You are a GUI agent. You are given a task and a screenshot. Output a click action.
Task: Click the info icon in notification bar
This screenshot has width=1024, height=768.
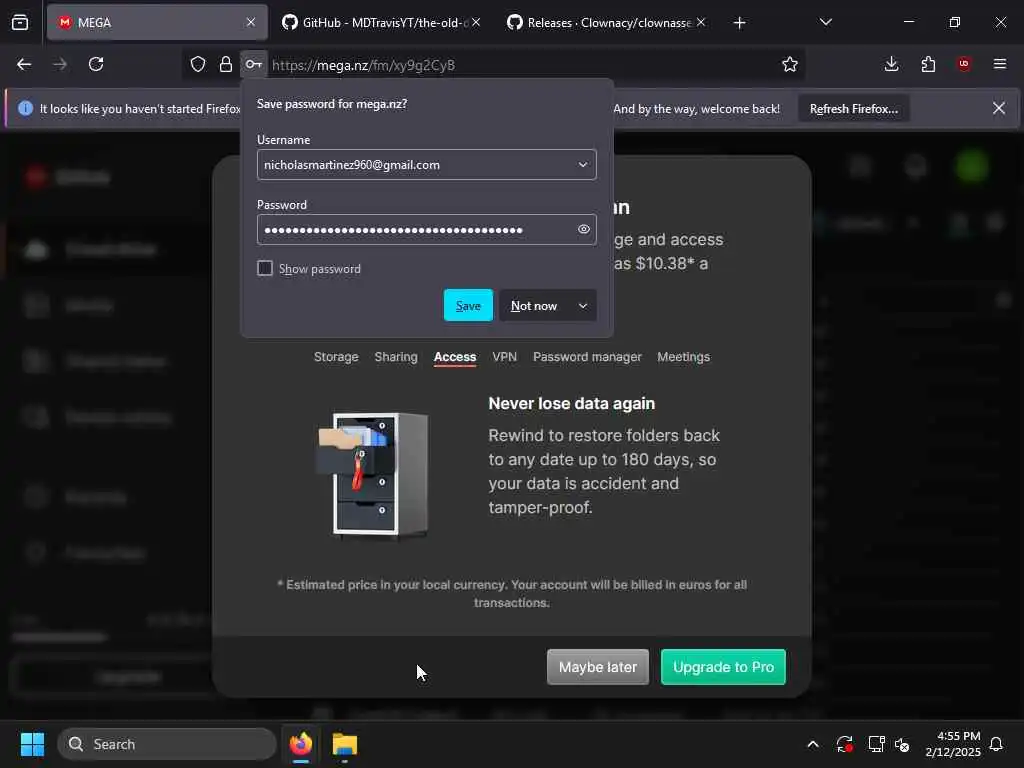click(x=25, y=108)
